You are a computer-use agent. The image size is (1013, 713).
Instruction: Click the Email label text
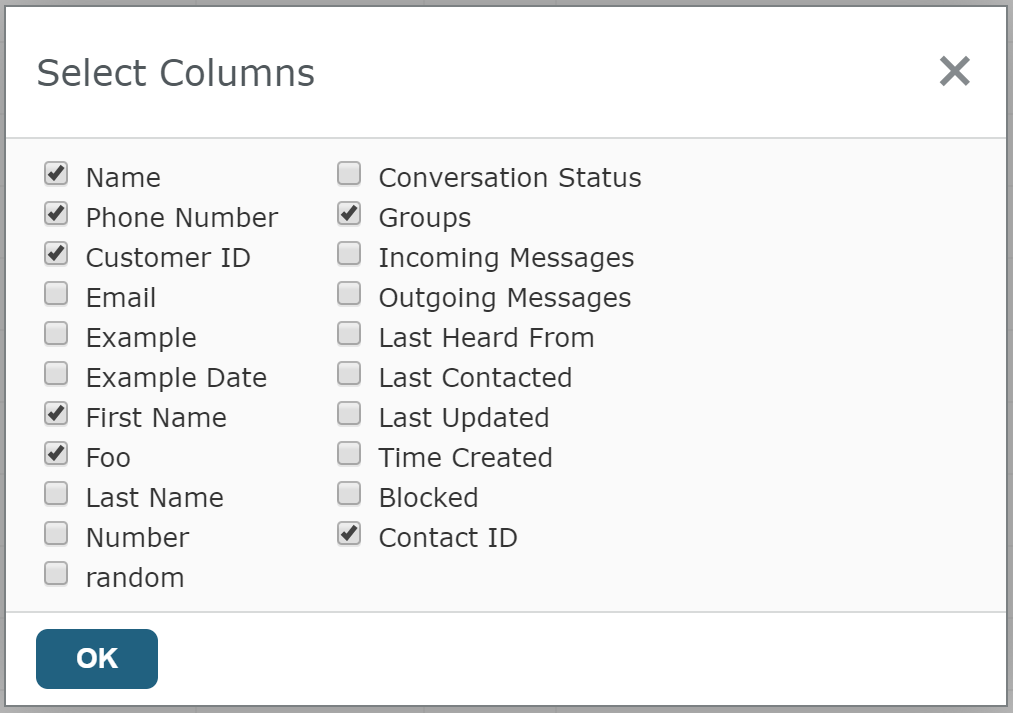pyautogui.click(x=121, y=298)
